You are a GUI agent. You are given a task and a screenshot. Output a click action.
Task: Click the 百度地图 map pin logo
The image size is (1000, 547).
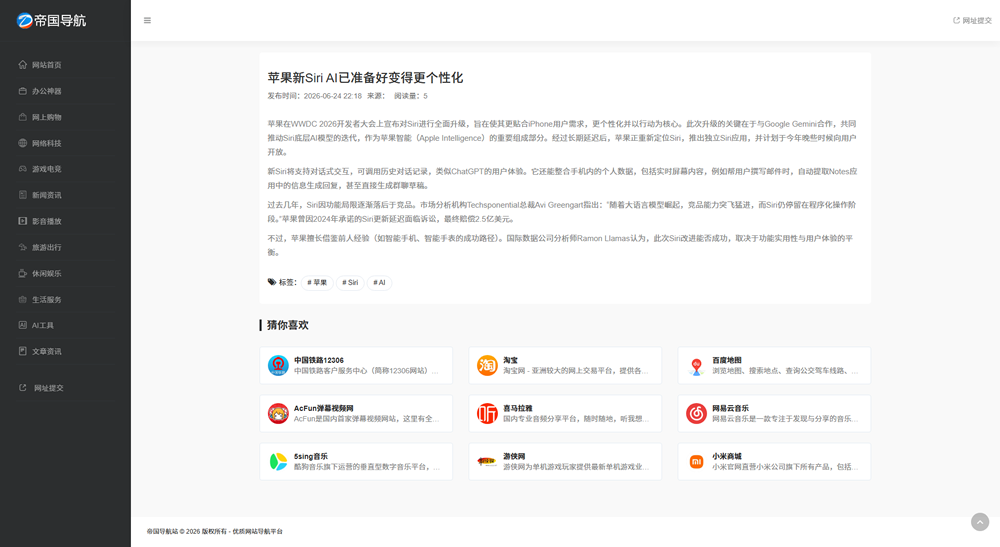click(x=696, y=365)
